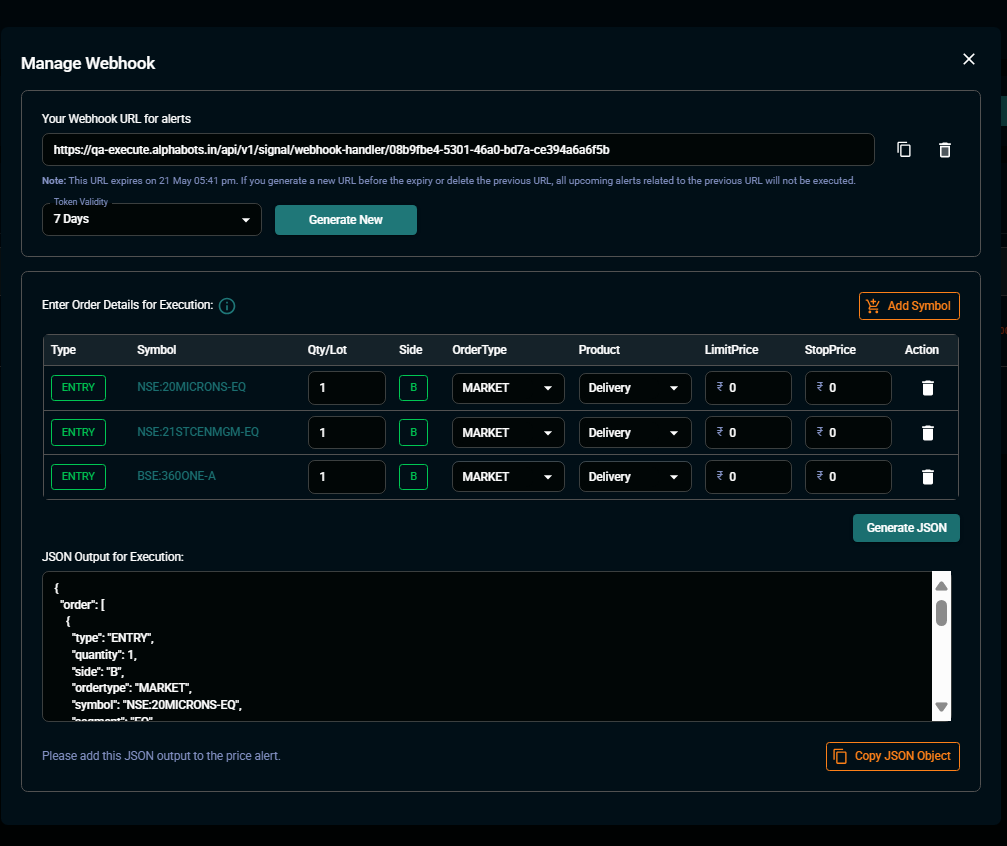Image resolution: width=1007 pixels, height=846 pixels.
Task: Click the copy icon beside the webhook URL
Action: point(904,149)
